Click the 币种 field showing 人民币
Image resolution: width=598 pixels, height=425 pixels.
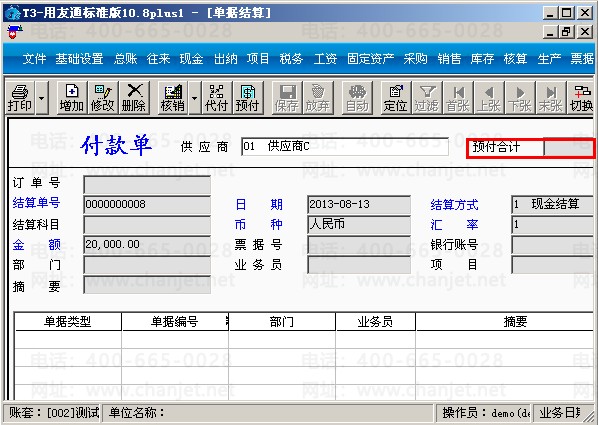pyautogui.click(x=359, y=225)
